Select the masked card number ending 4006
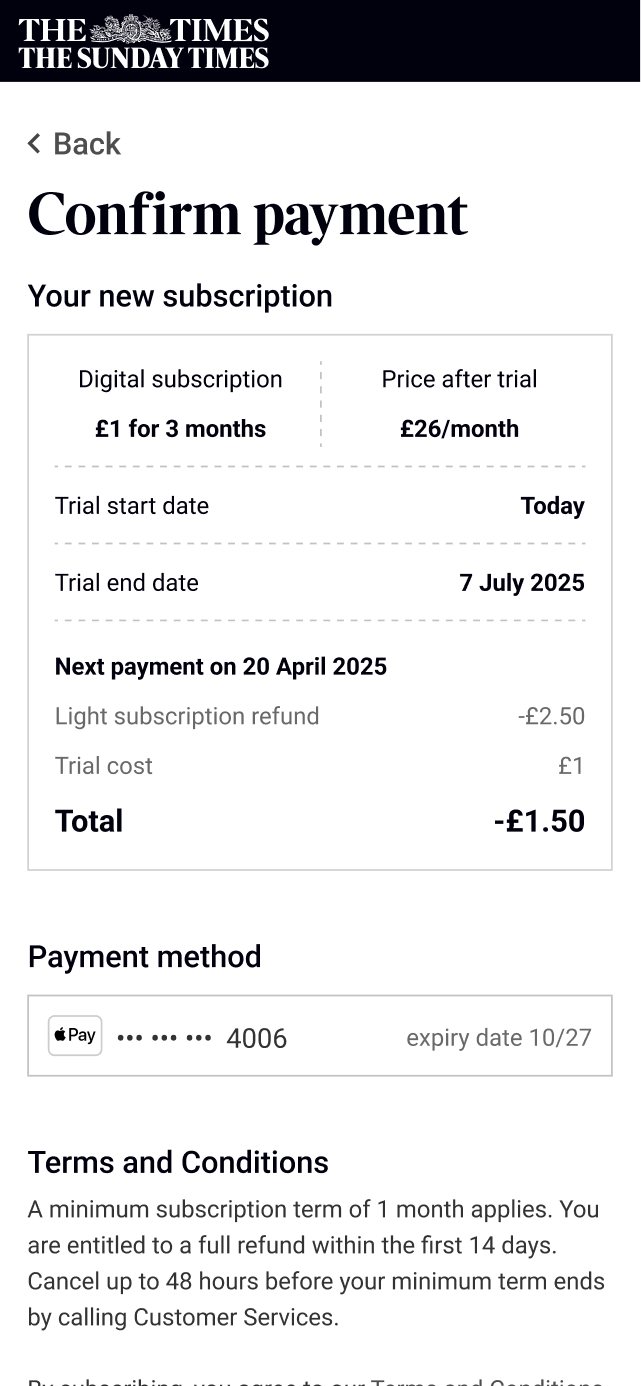This screenshot has width=641, height=1386. coord(202,1038)
